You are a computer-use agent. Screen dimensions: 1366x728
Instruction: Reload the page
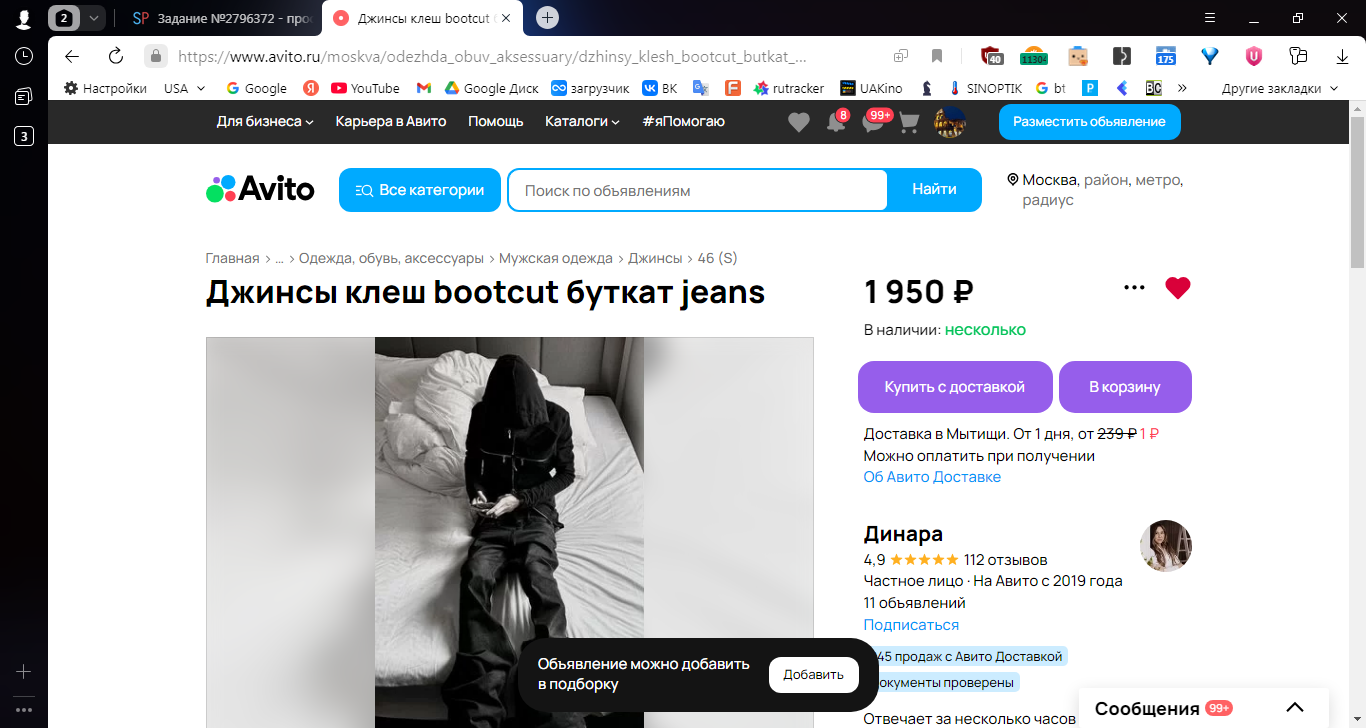point(116,56)
